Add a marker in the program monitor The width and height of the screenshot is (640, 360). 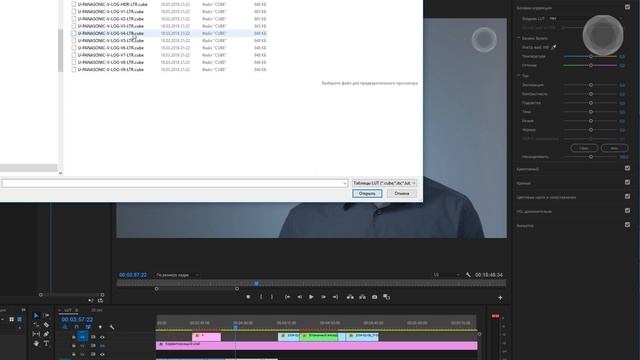point(248,297)
